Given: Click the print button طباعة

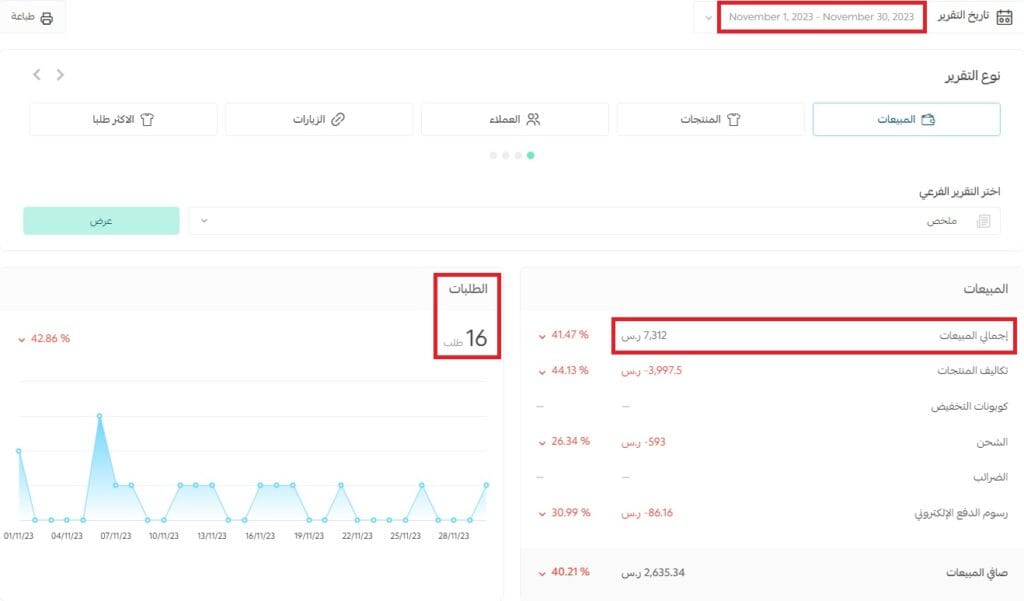Looking at the screenshot, I should click(31, 17).
